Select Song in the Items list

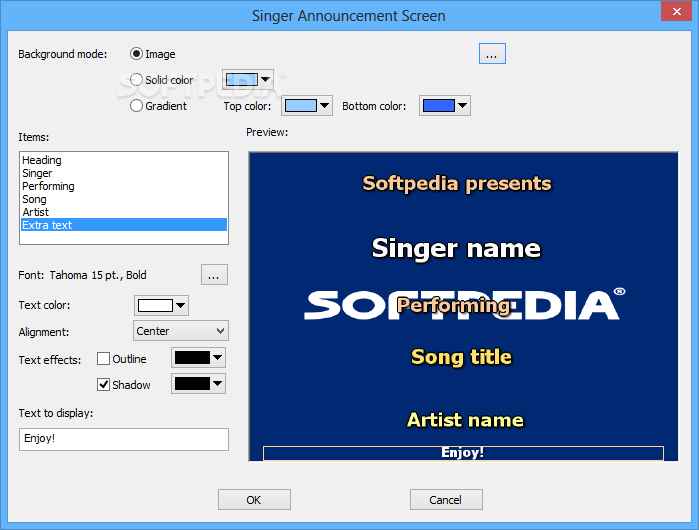click(124, 199)
